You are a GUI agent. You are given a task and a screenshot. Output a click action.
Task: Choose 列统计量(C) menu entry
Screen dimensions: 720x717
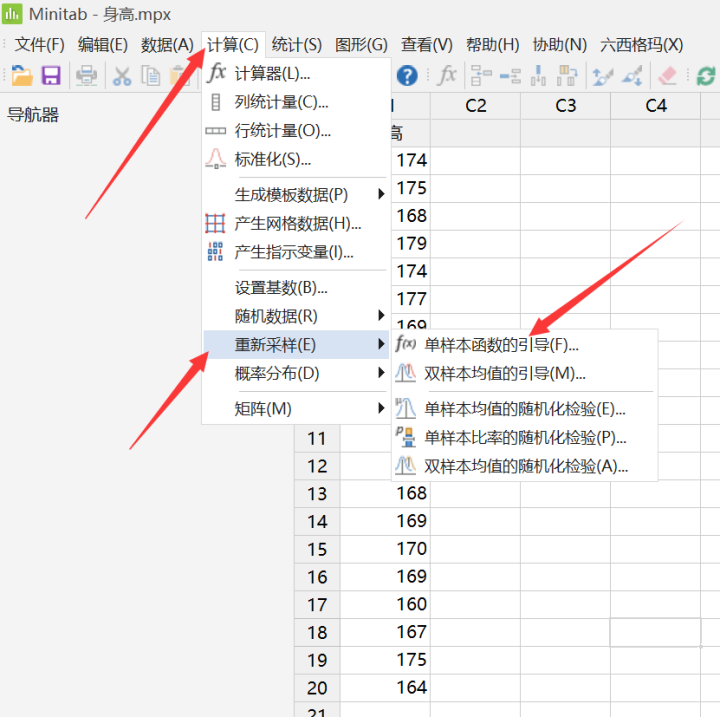coord(296,102)
